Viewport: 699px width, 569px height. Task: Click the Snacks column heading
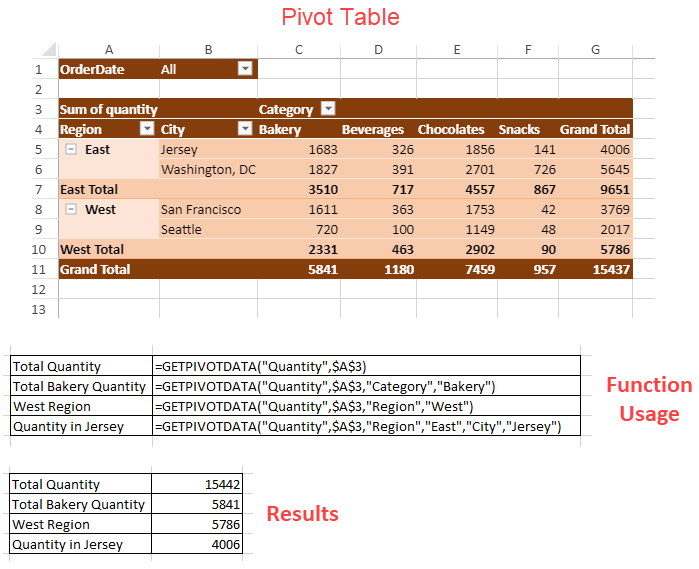click(528, 129)
